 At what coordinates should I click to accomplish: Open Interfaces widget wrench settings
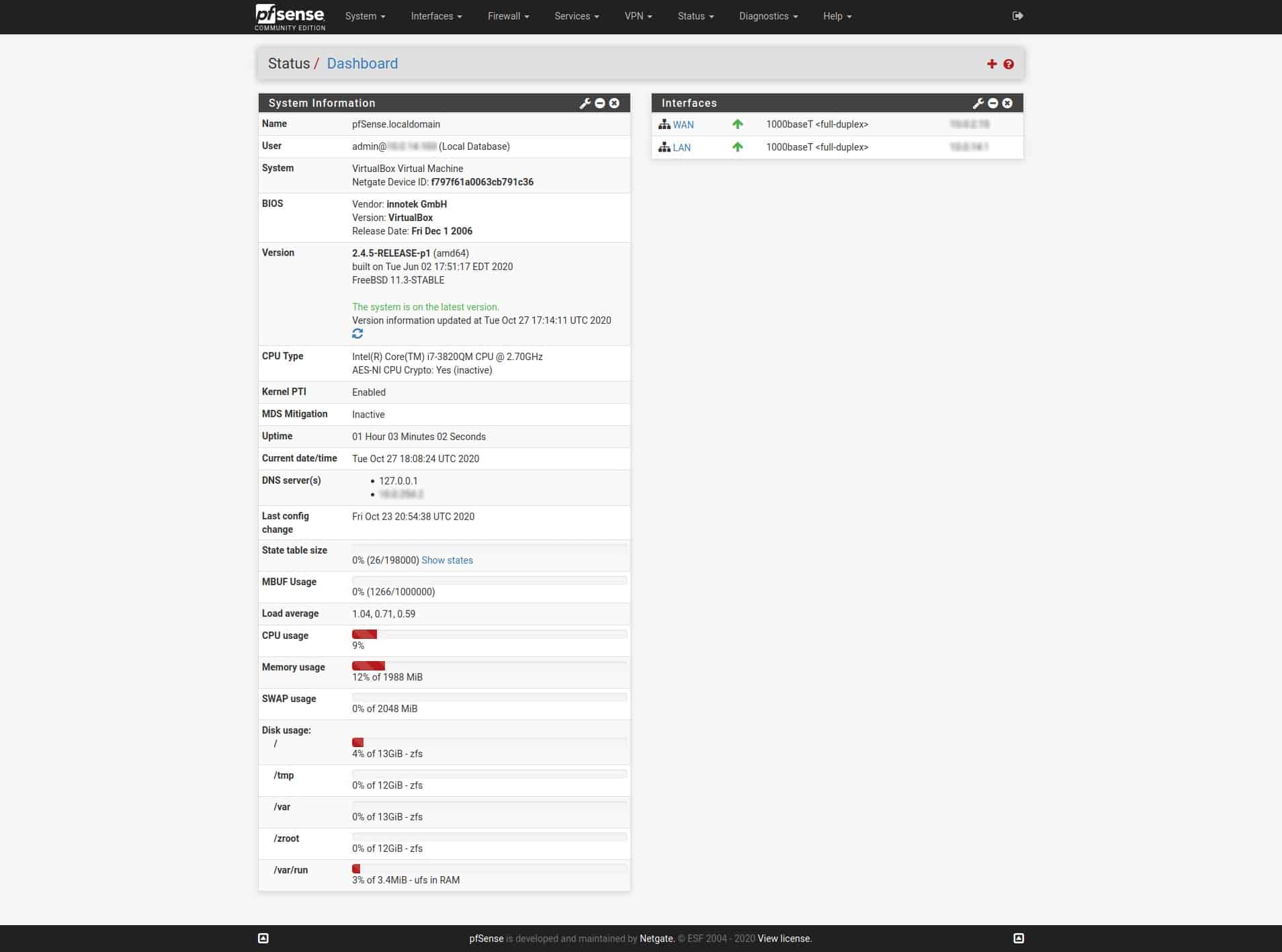click(x=978, y=103)
